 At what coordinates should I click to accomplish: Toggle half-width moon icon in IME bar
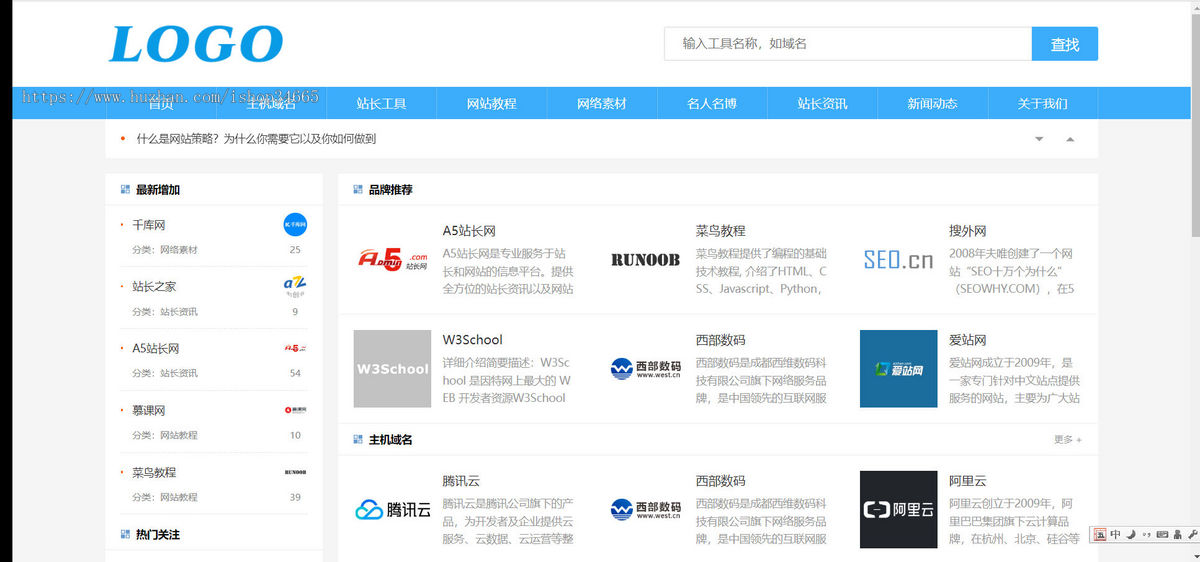[1130, 535]
